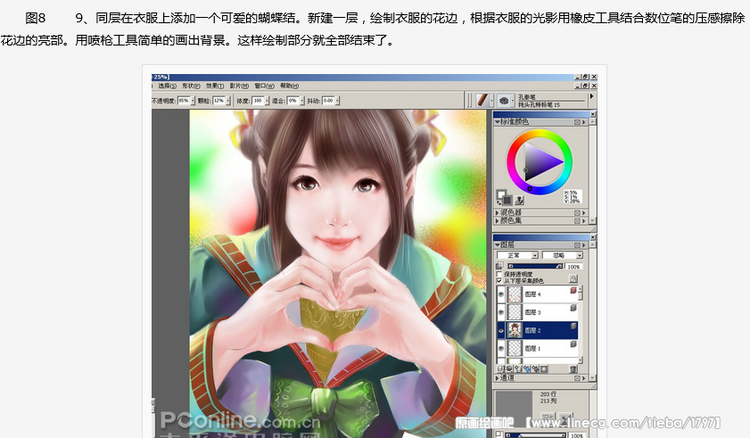
Task: Toggle the 从下层采集颜色 checkbox
Action: pos(500,281)
